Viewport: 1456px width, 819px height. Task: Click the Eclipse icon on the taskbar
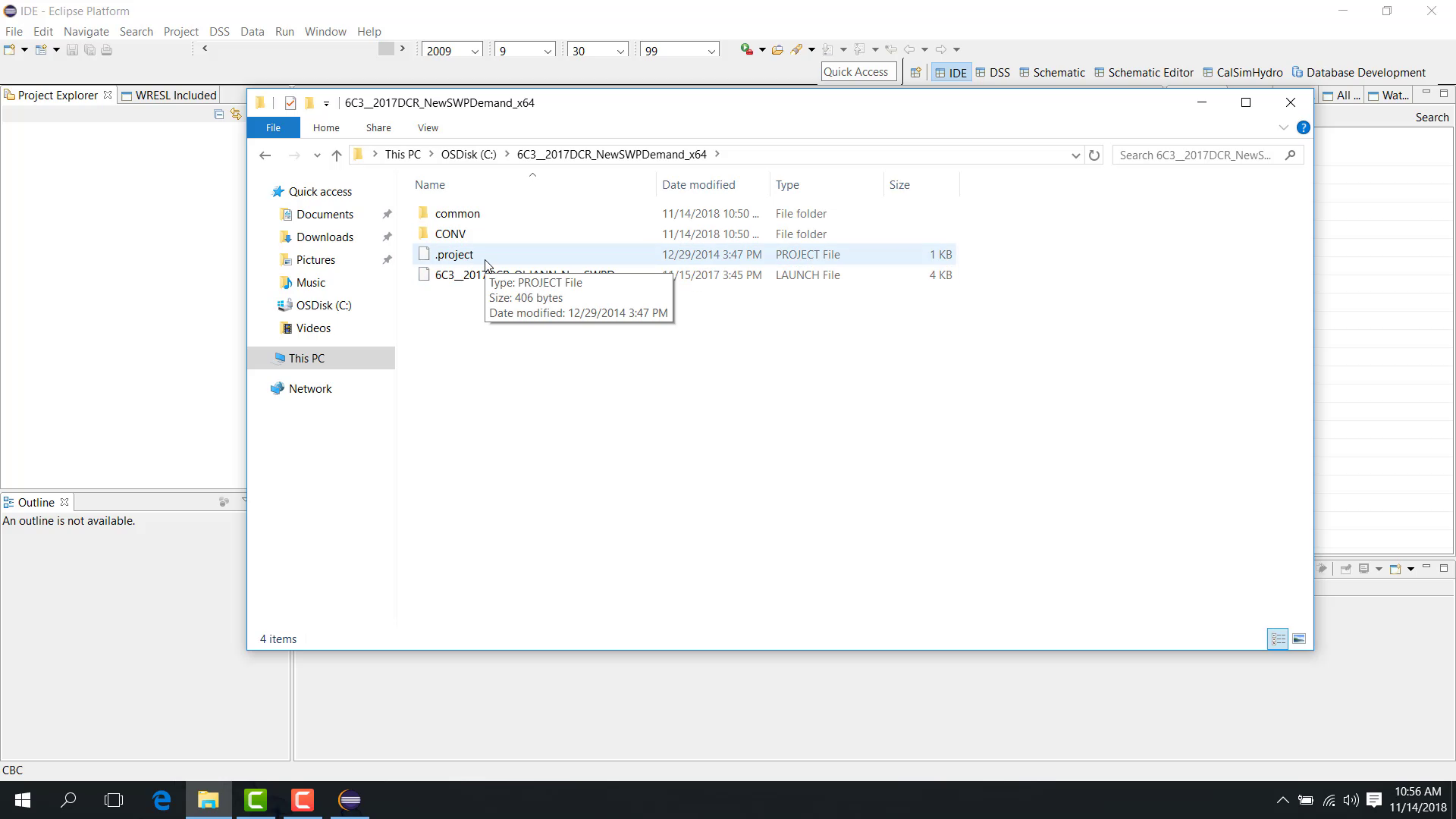click(x=350, y=800)
